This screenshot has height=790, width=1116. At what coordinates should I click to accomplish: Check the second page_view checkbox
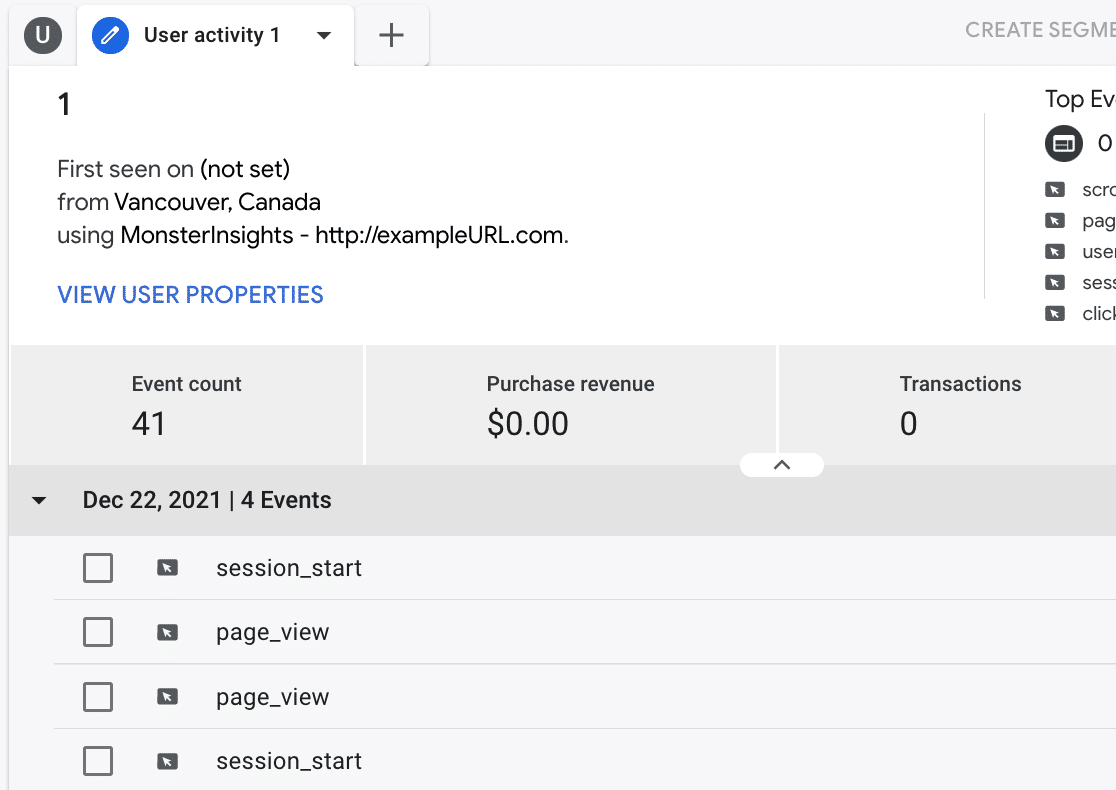[x=98, y=697]
